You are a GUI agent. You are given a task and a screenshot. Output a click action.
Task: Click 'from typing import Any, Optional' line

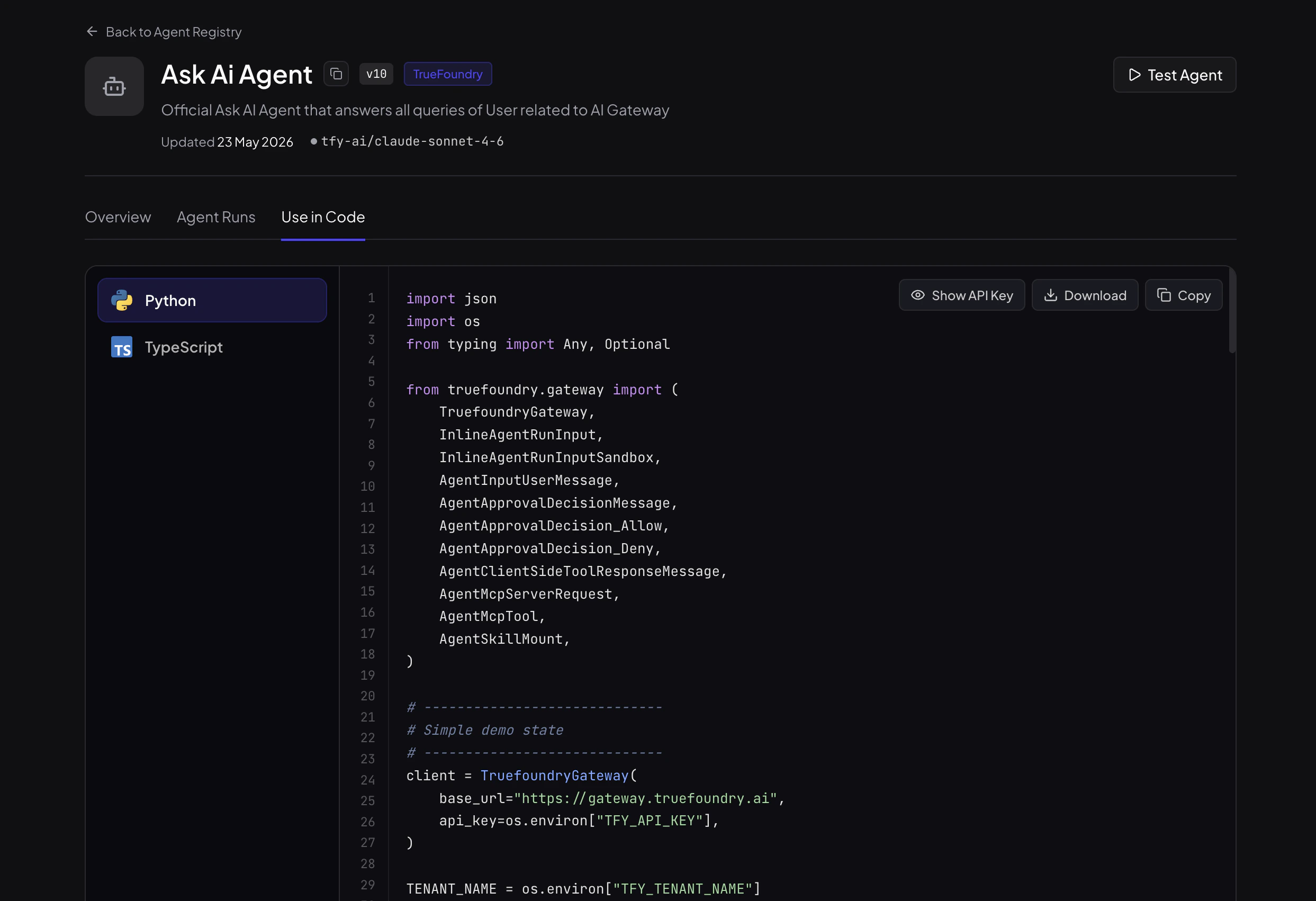(x=537, y=344)
